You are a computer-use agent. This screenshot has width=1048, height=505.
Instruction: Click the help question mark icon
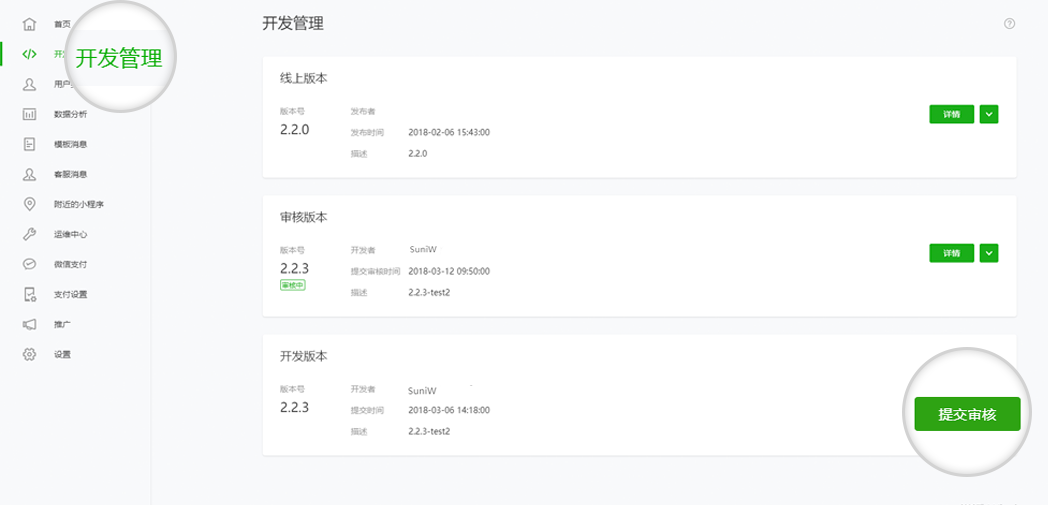[x=1009, y=24]
